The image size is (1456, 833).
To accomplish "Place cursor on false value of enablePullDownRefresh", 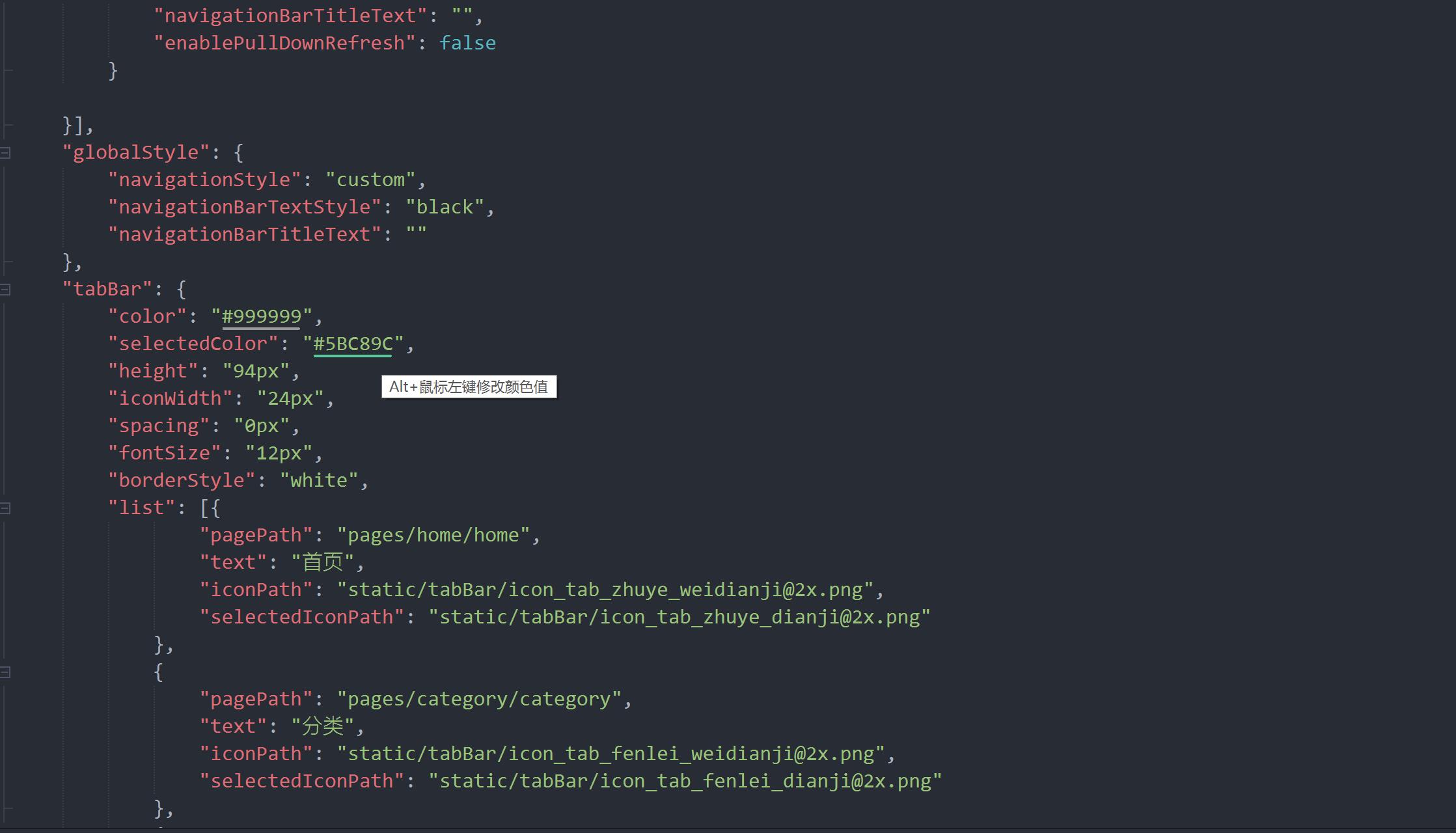I will (467, 44).
